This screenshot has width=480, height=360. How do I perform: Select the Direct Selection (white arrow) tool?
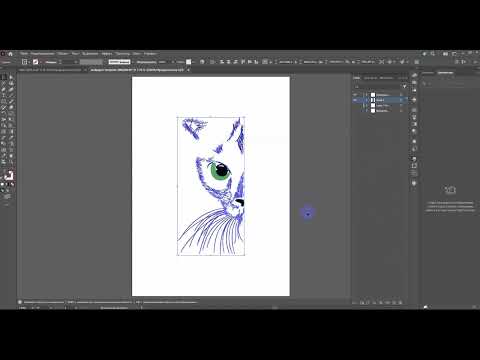pyautogui.click(x=11, y=77)
